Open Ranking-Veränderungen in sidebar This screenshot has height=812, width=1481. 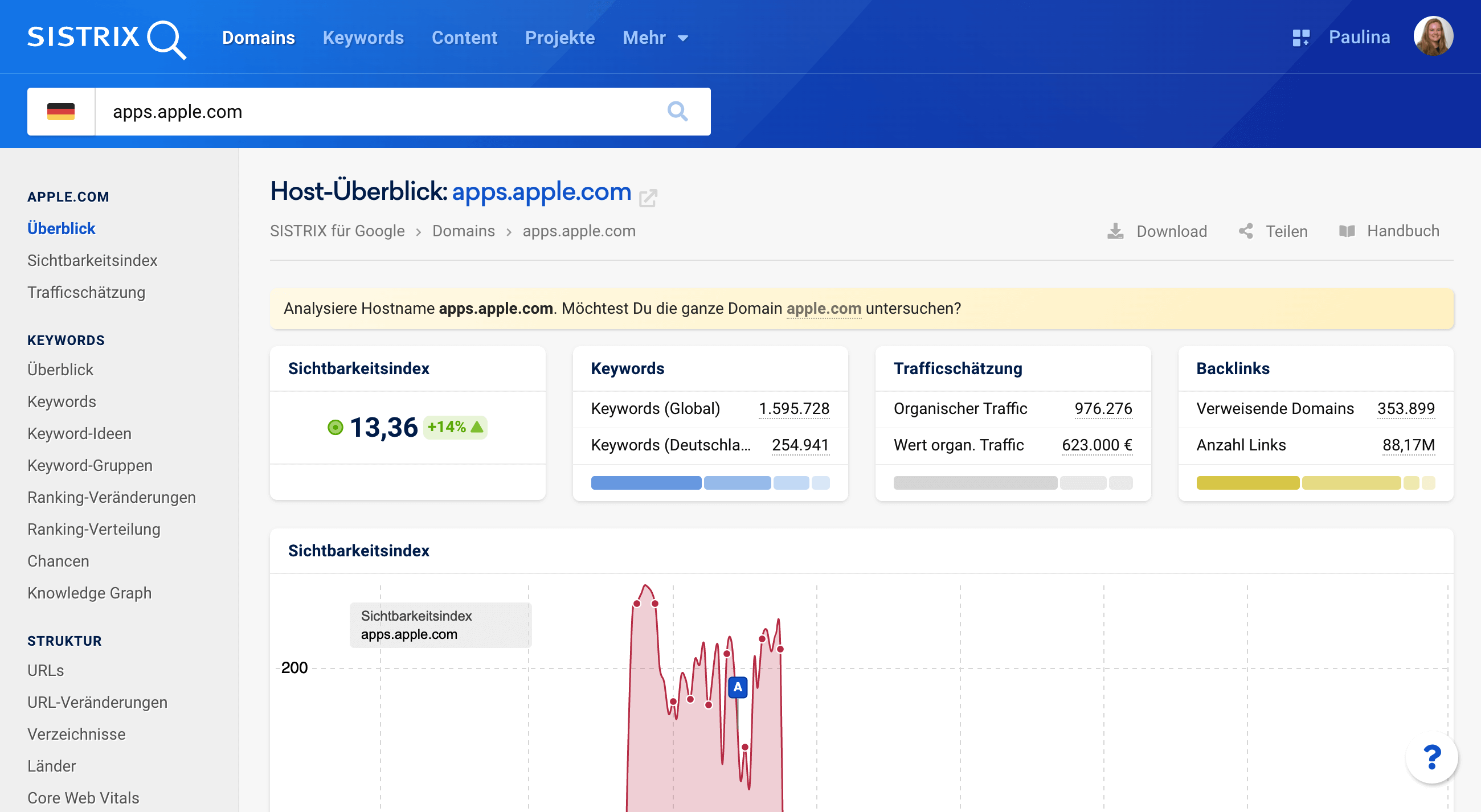coord(112,497)
